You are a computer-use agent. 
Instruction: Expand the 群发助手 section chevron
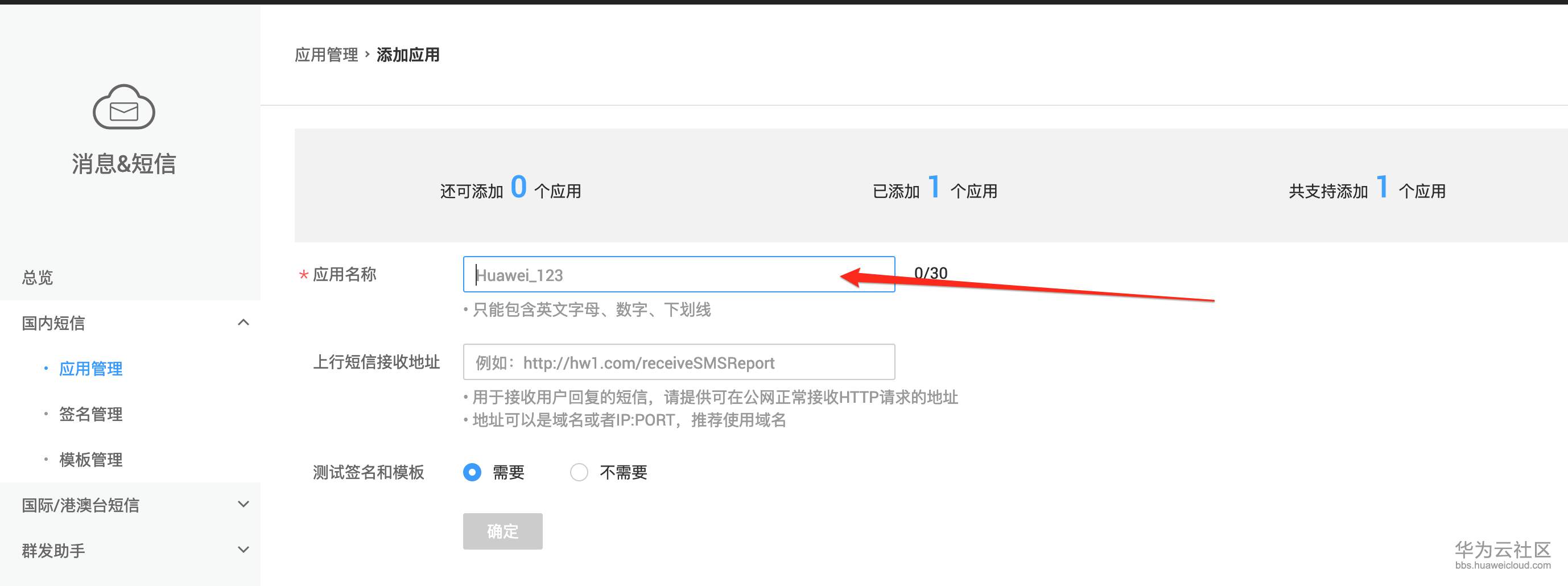click(244, 550)
